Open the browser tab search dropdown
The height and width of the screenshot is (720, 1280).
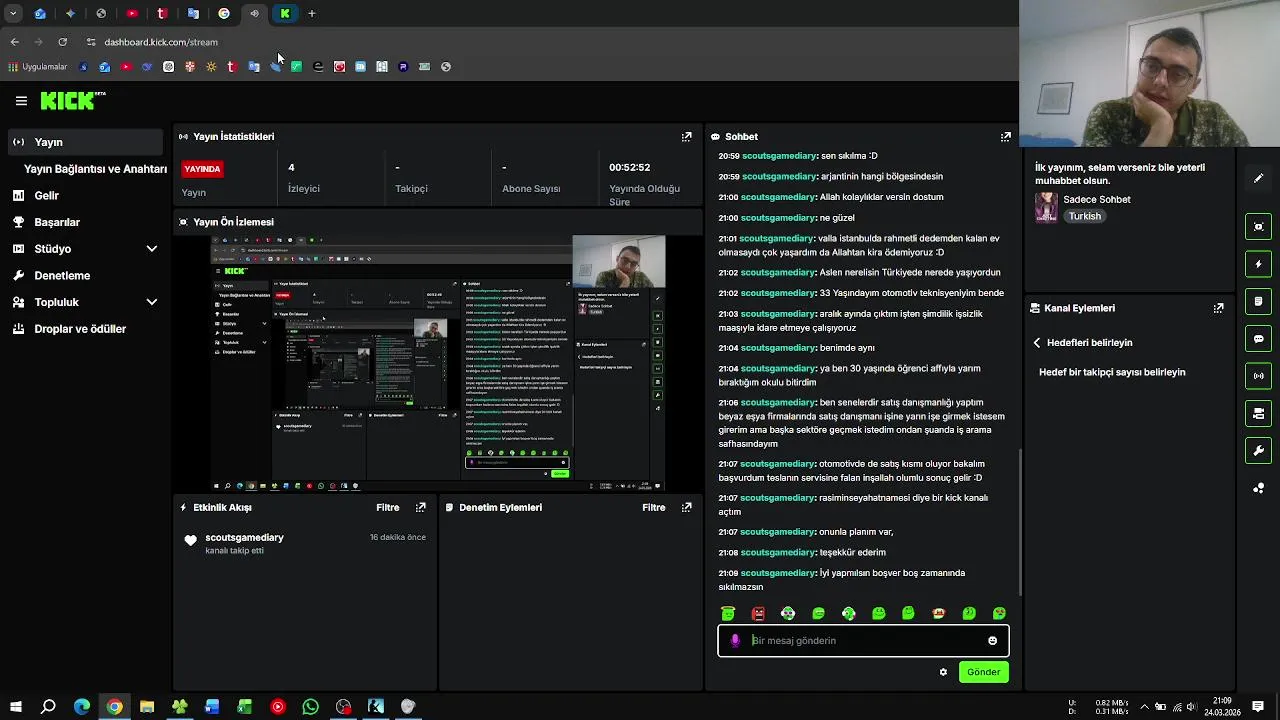(x=13, y=14)
